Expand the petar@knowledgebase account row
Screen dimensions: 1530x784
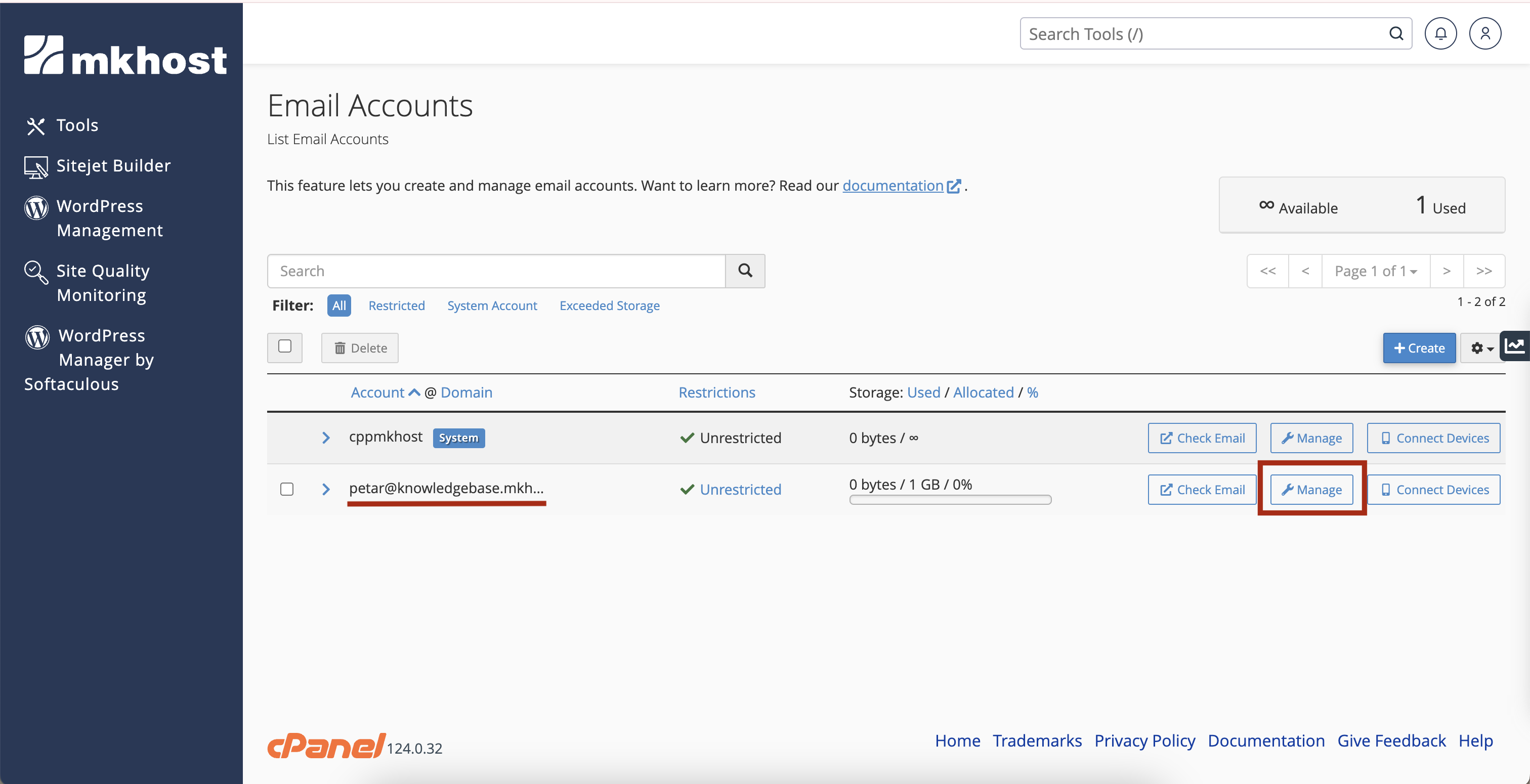pos(325,489)
